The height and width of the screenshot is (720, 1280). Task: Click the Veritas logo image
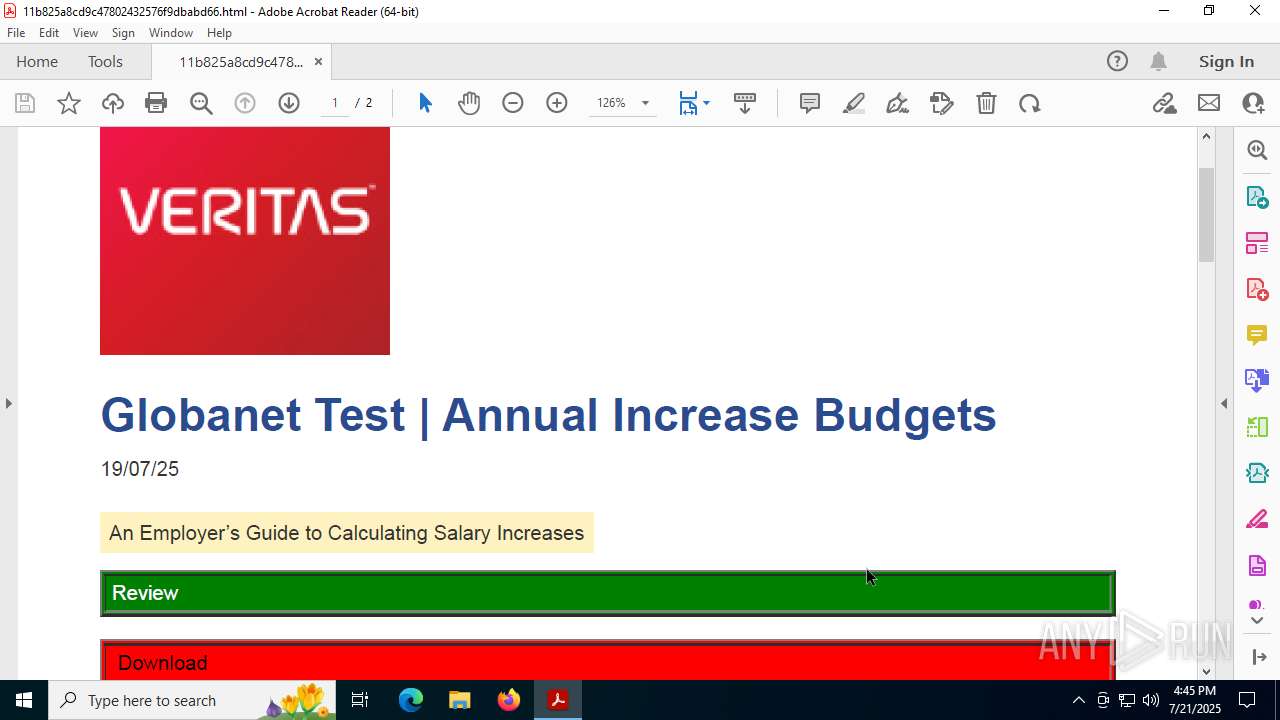pos(245,241)
